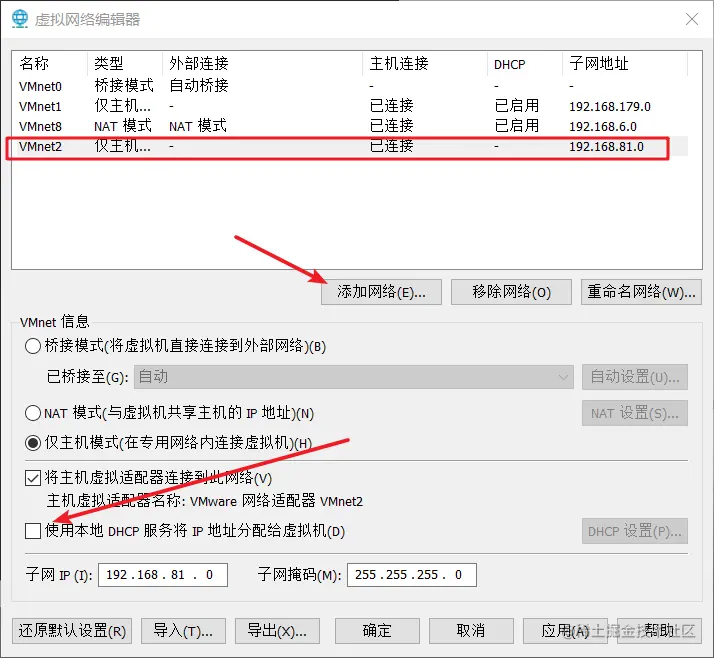The height and width of the screenshot is (658, 714).
Task: Click the DHCP column header
Action: (x=525, y=63)
